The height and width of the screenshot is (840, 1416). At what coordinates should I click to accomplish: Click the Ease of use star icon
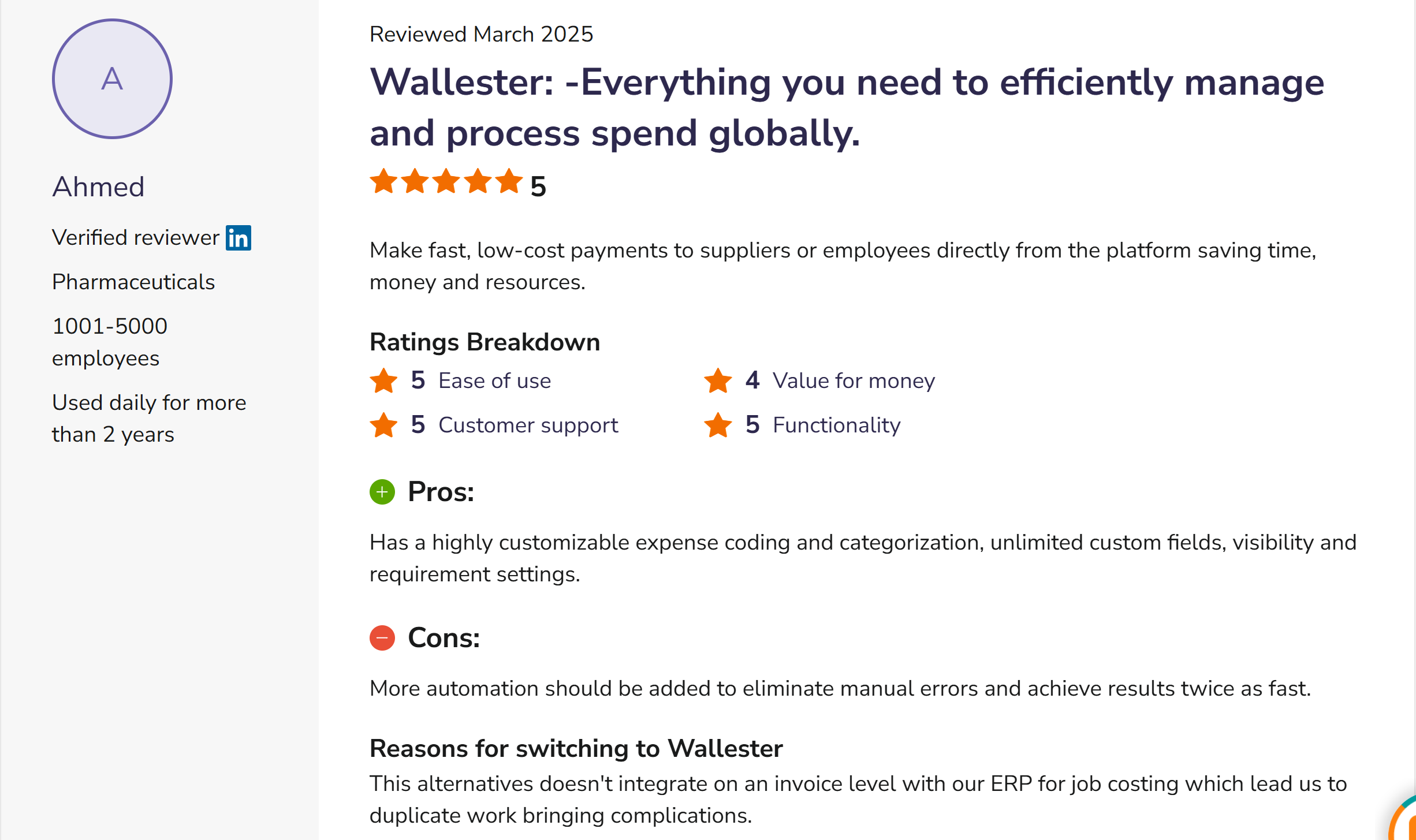pos(383,381)
